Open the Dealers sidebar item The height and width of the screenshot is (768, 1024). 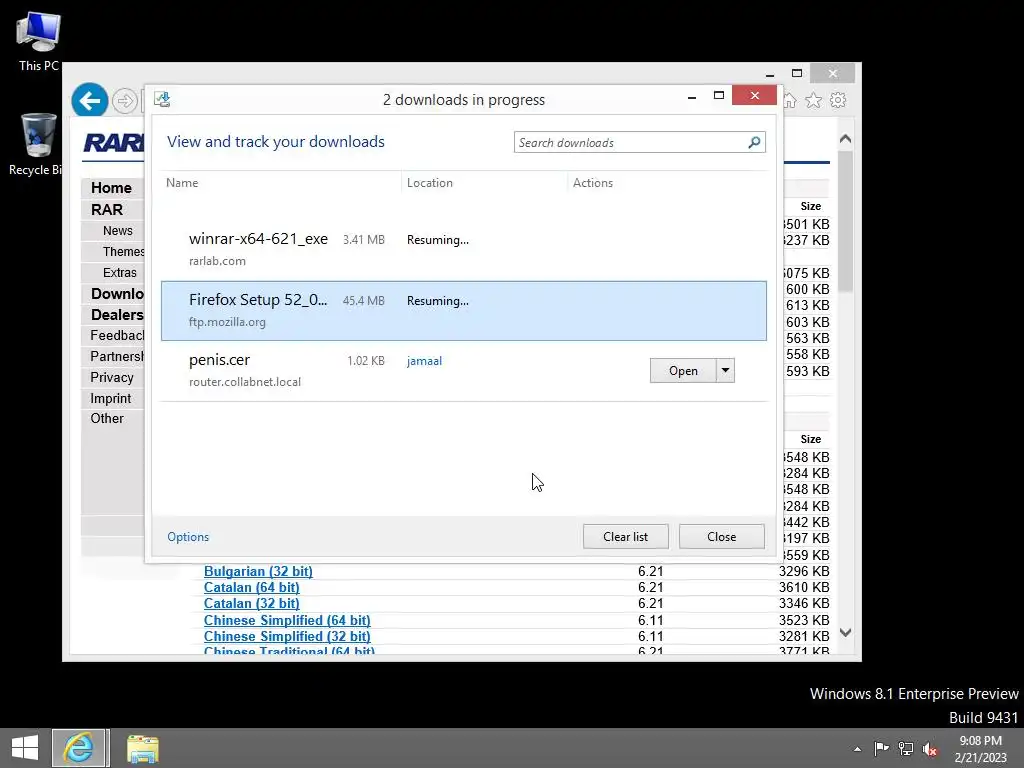(x=117, y=315)
